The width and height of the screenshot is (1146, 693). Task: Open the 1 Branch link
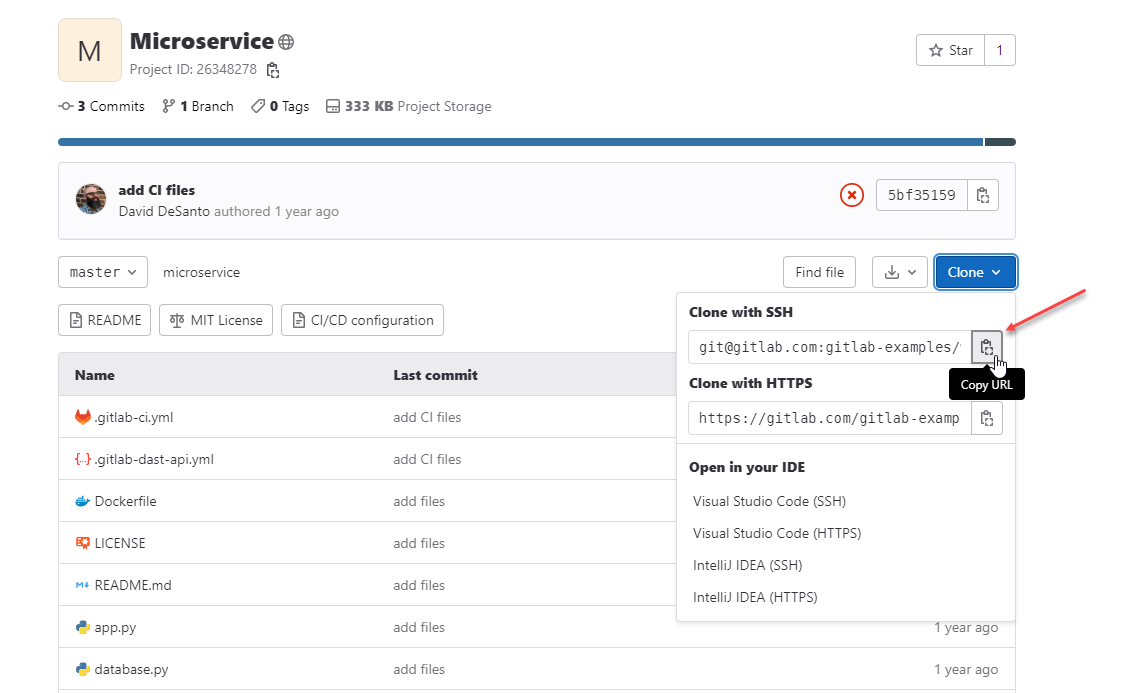pos(198,107)
